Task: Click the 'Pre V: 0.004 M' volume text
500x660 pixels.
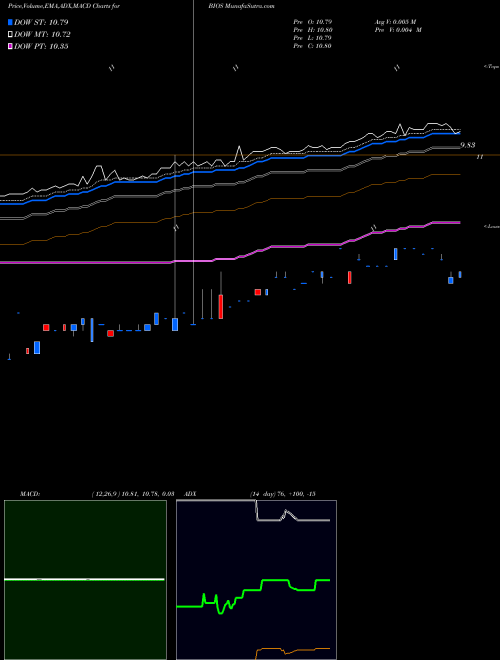Action: tap(398, 30)
